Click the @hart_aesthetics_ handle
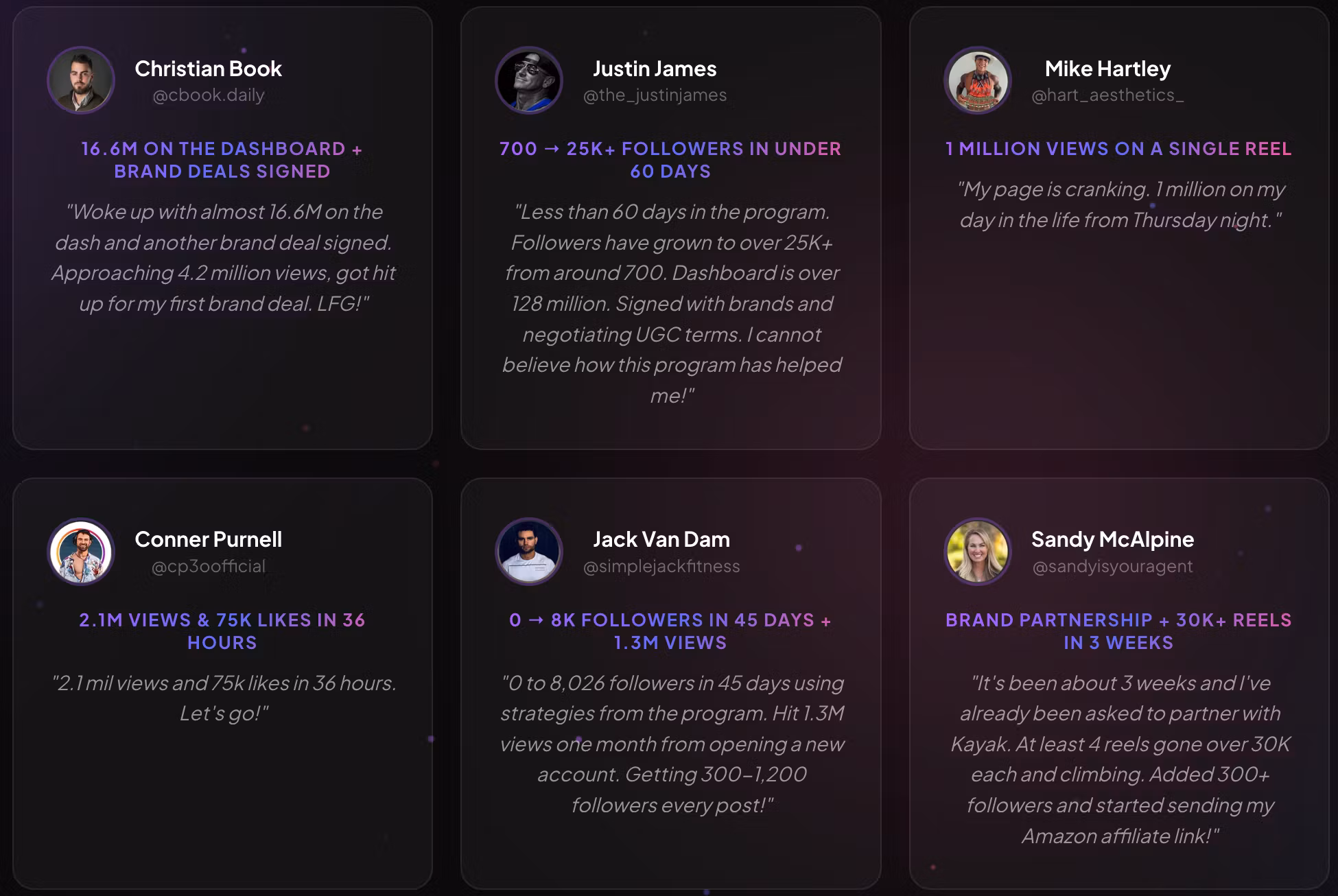This screenshot has height=896, width=1338. (x=1107, y=95)
